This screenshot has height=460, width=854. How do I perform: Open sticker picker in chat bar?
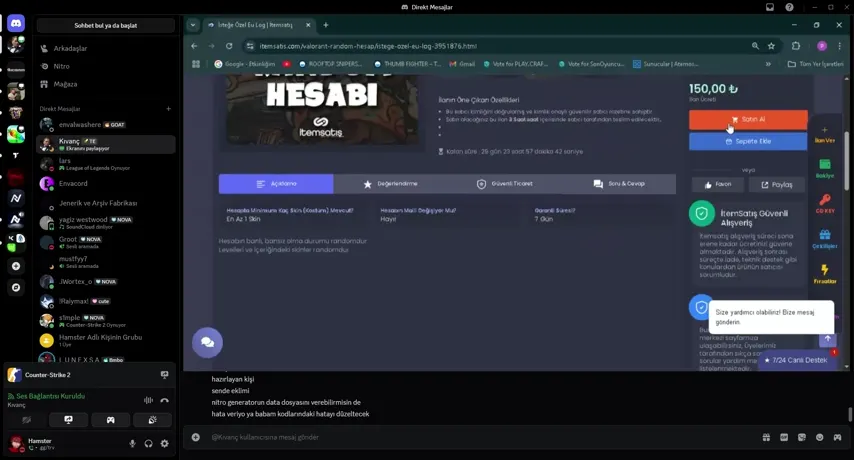coord(802,437)
